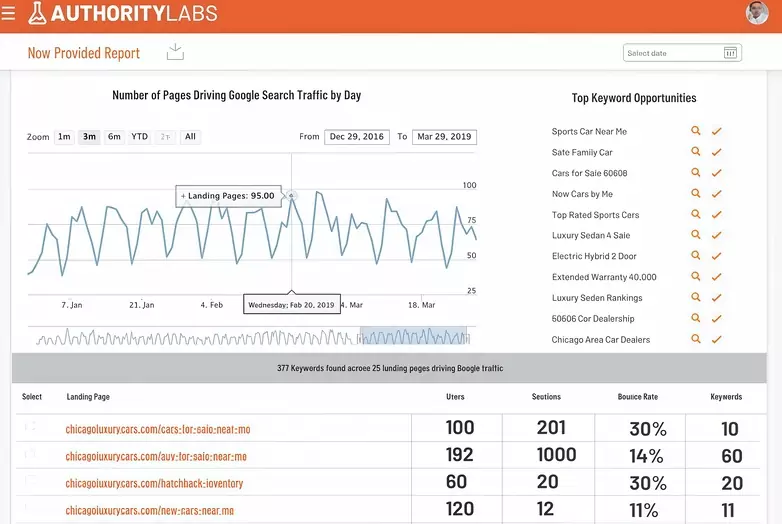782x524 pixels.
Task: Check mark for Now Cars by Me
Action: pyautogui.click(x=717, y=194)
